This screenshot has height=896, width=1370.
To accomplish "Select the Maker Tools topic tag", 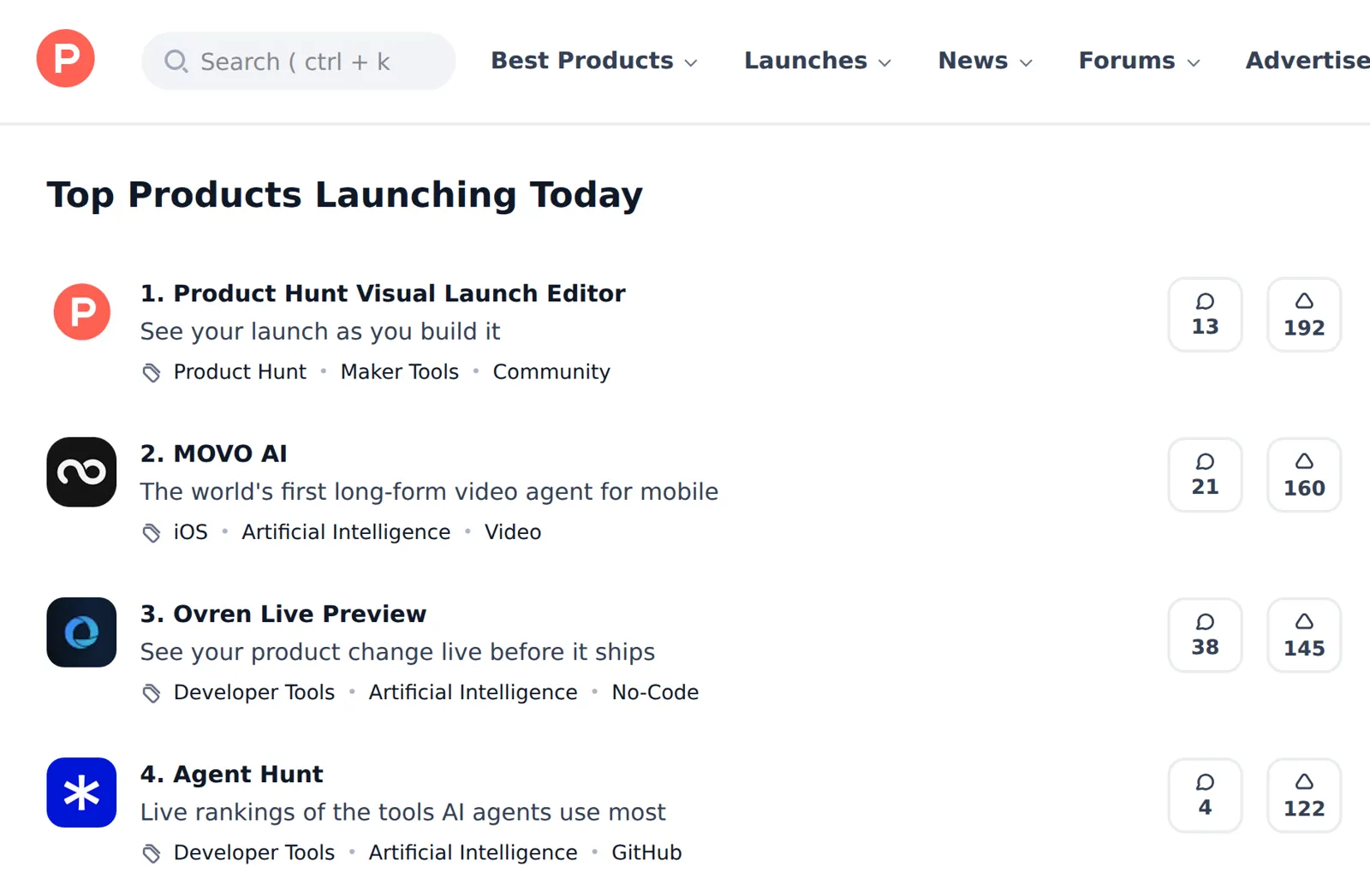I will point(400,372).
